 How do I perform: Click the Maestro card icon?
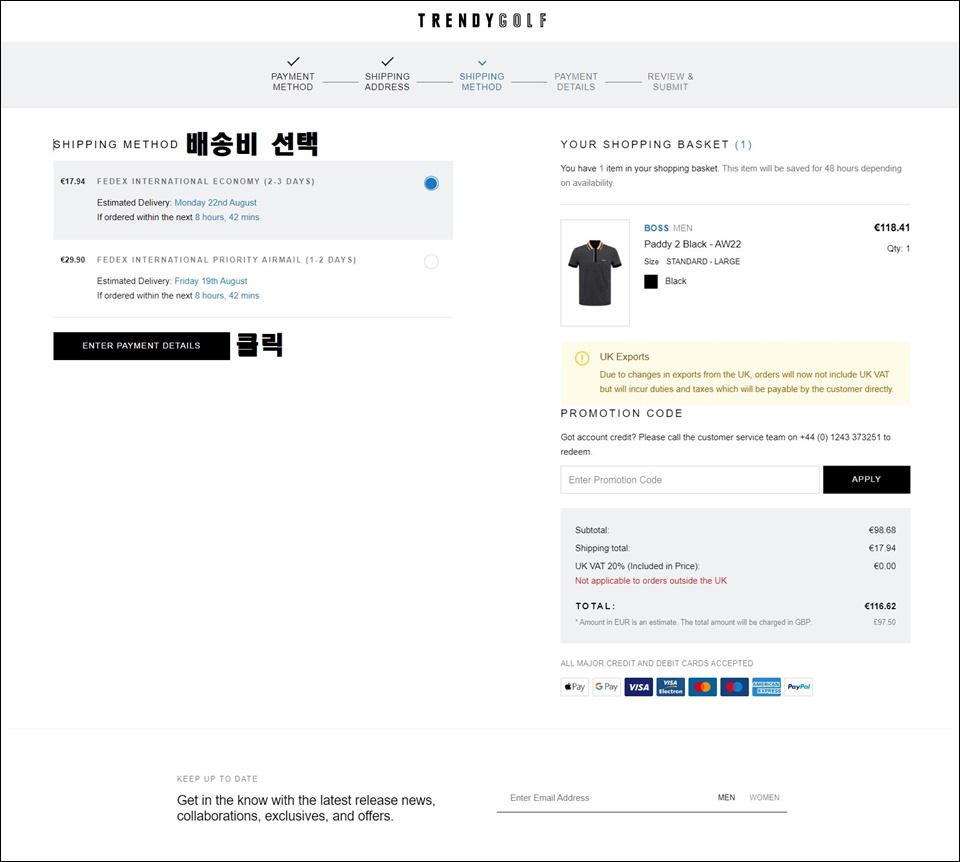734,687
